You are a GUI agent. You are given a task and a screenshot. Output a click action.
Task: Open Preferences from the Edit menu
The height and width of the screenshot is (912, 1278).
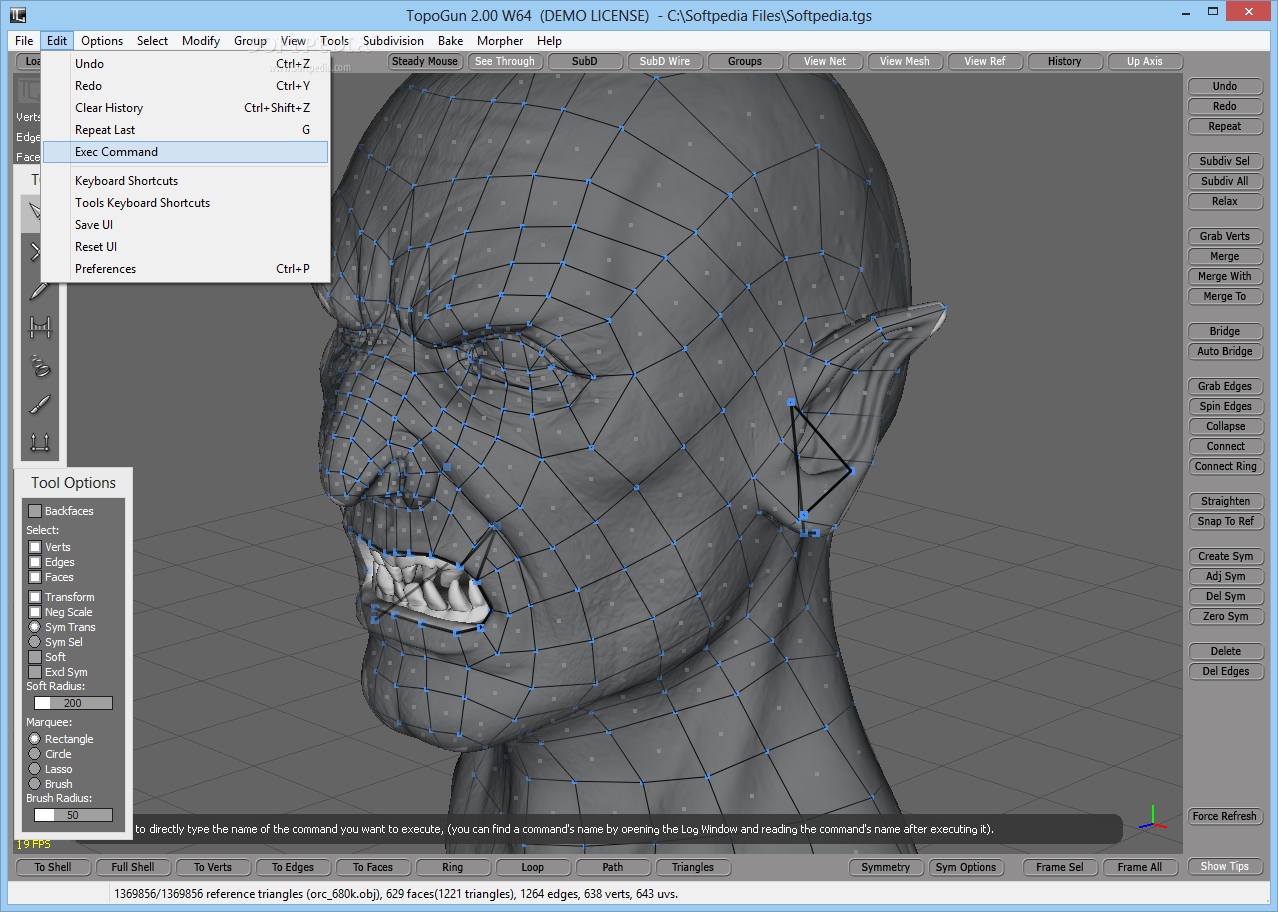186,269
